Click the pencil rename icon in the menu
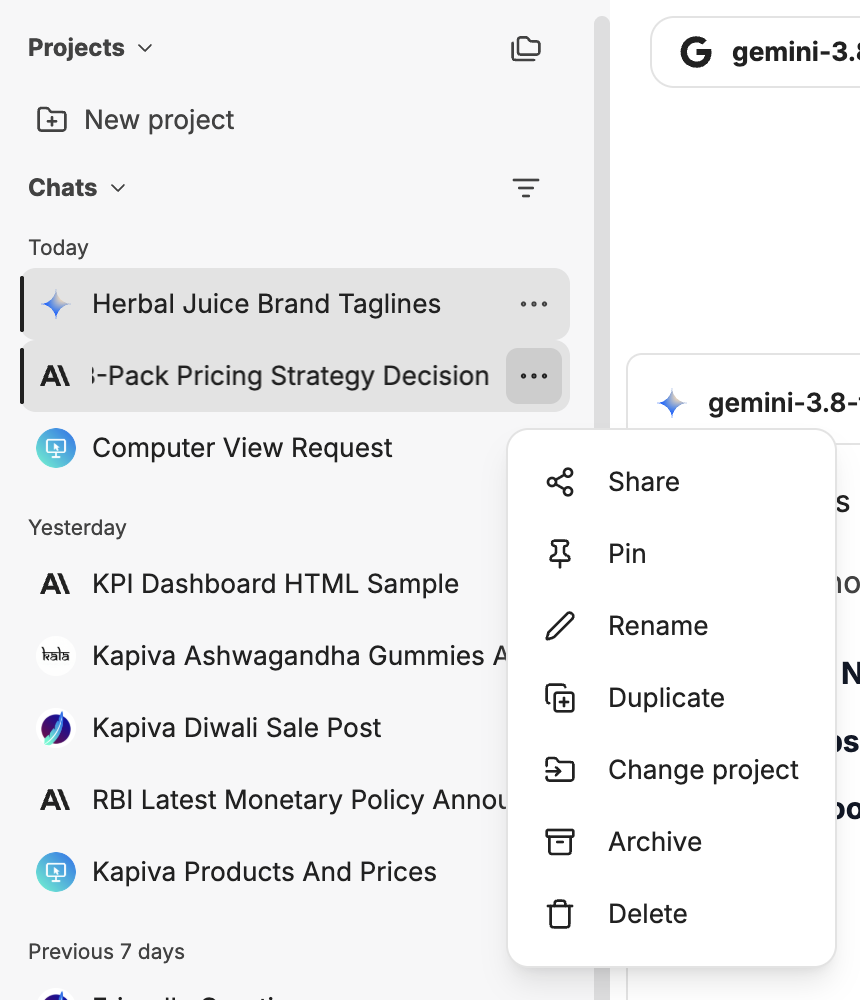The height and width of the screenshot is (1000, 860). (x=560, y=626)
